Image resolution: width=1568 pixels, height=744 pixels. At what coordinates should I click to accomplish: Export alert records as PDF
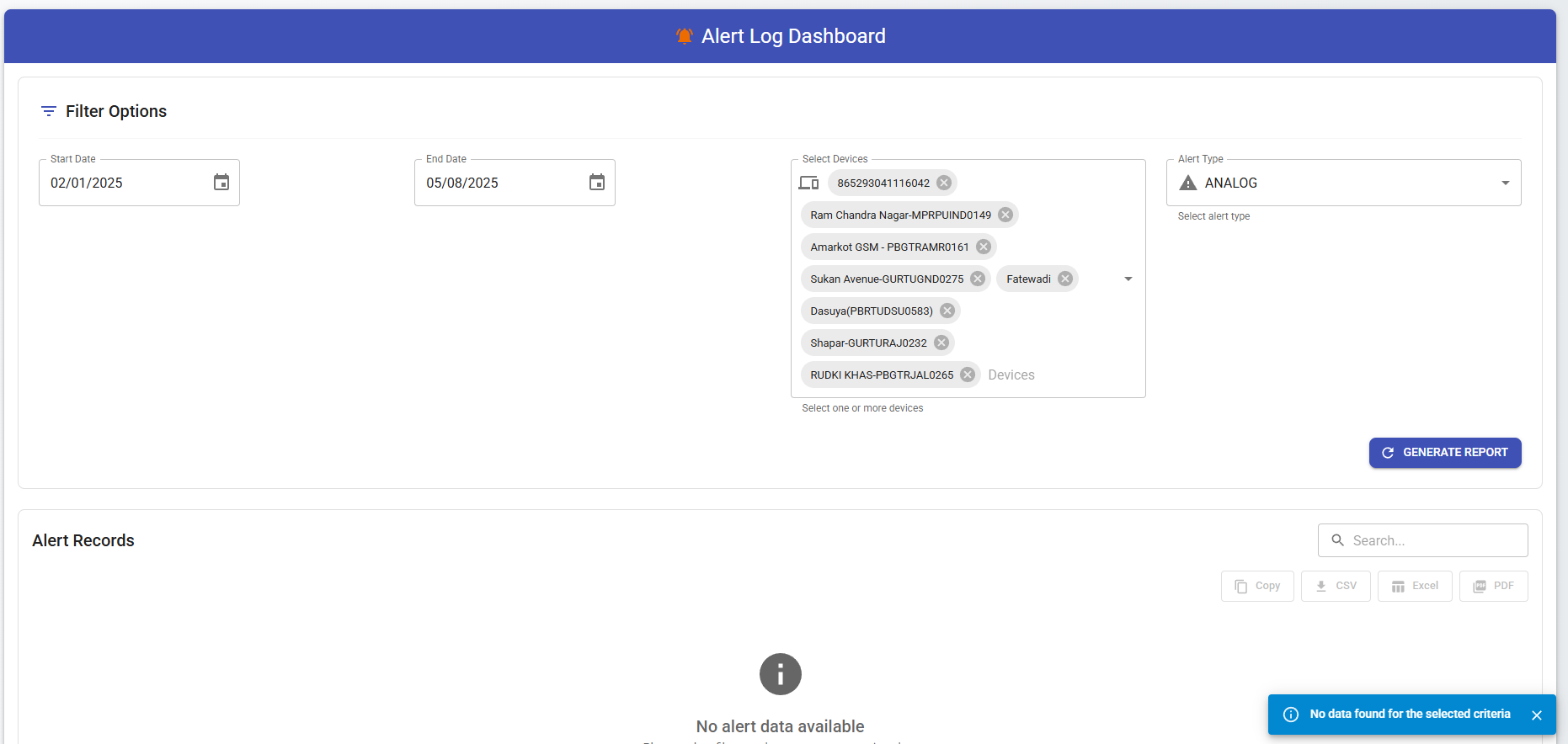click(1493, 586)
